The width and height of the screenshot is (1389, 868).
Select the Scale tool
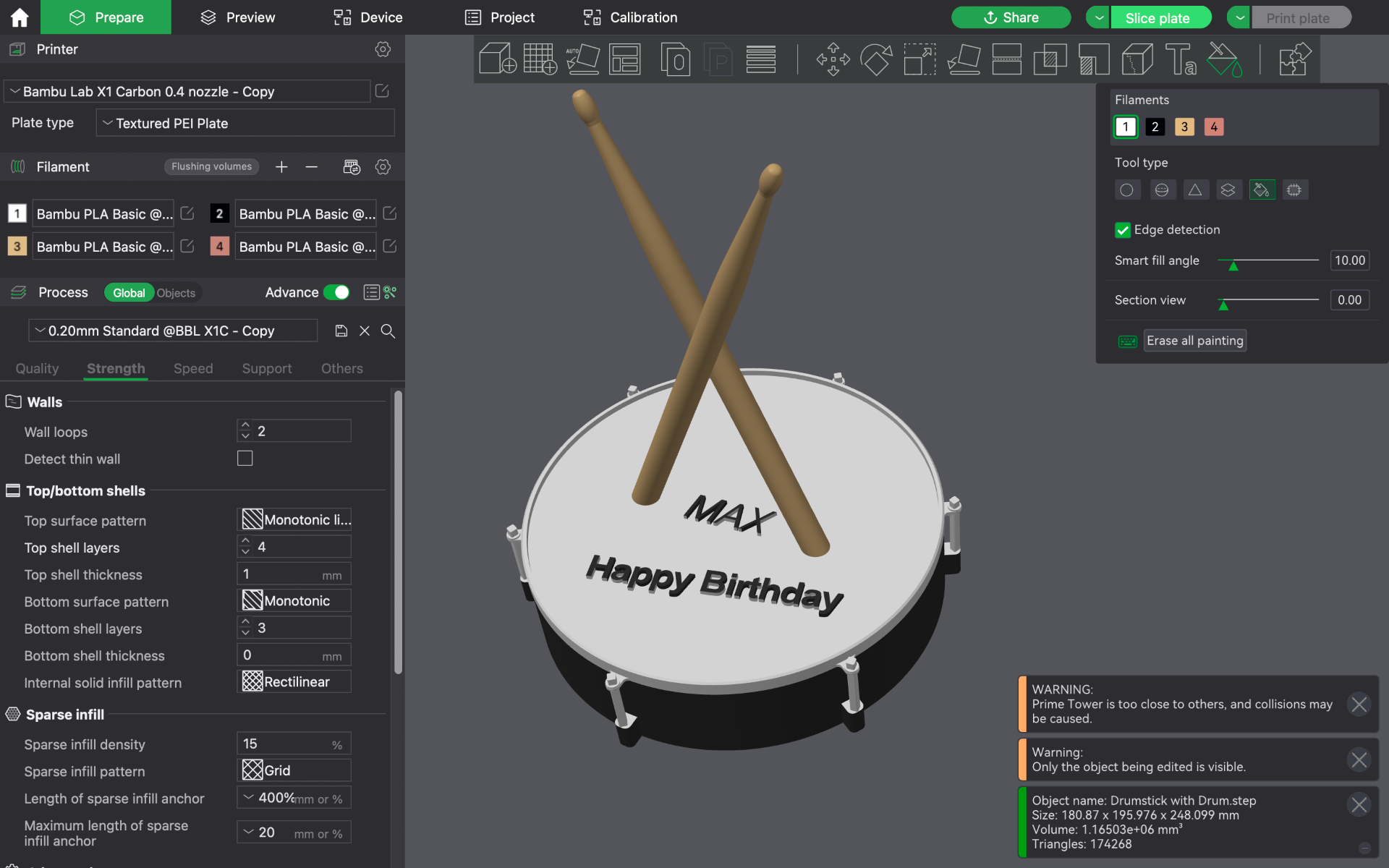[x=919, y=59]
